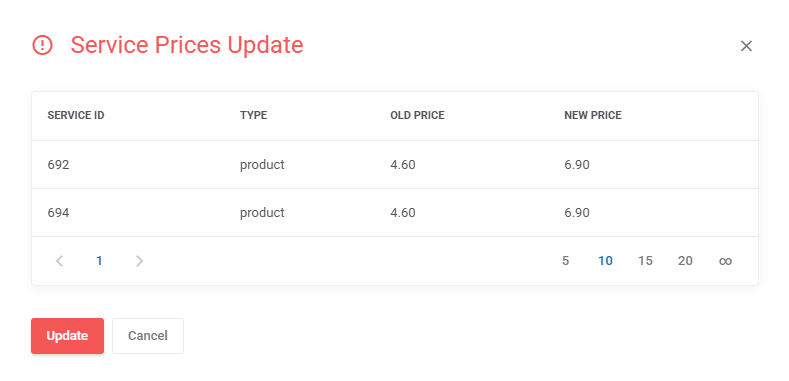Screen dimensions: 789x381
Task: Sort by Type column header
Action: (254, 115)
